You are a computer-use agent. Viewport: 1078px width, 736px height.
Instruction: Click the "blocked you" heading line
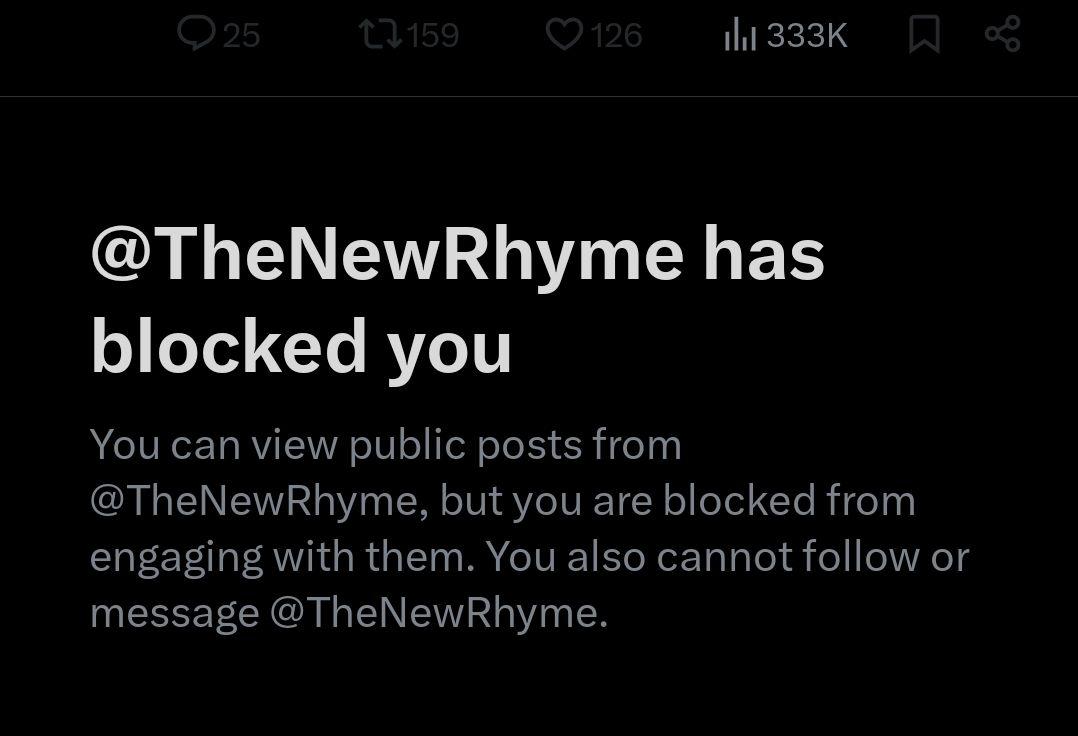[301, 347]
